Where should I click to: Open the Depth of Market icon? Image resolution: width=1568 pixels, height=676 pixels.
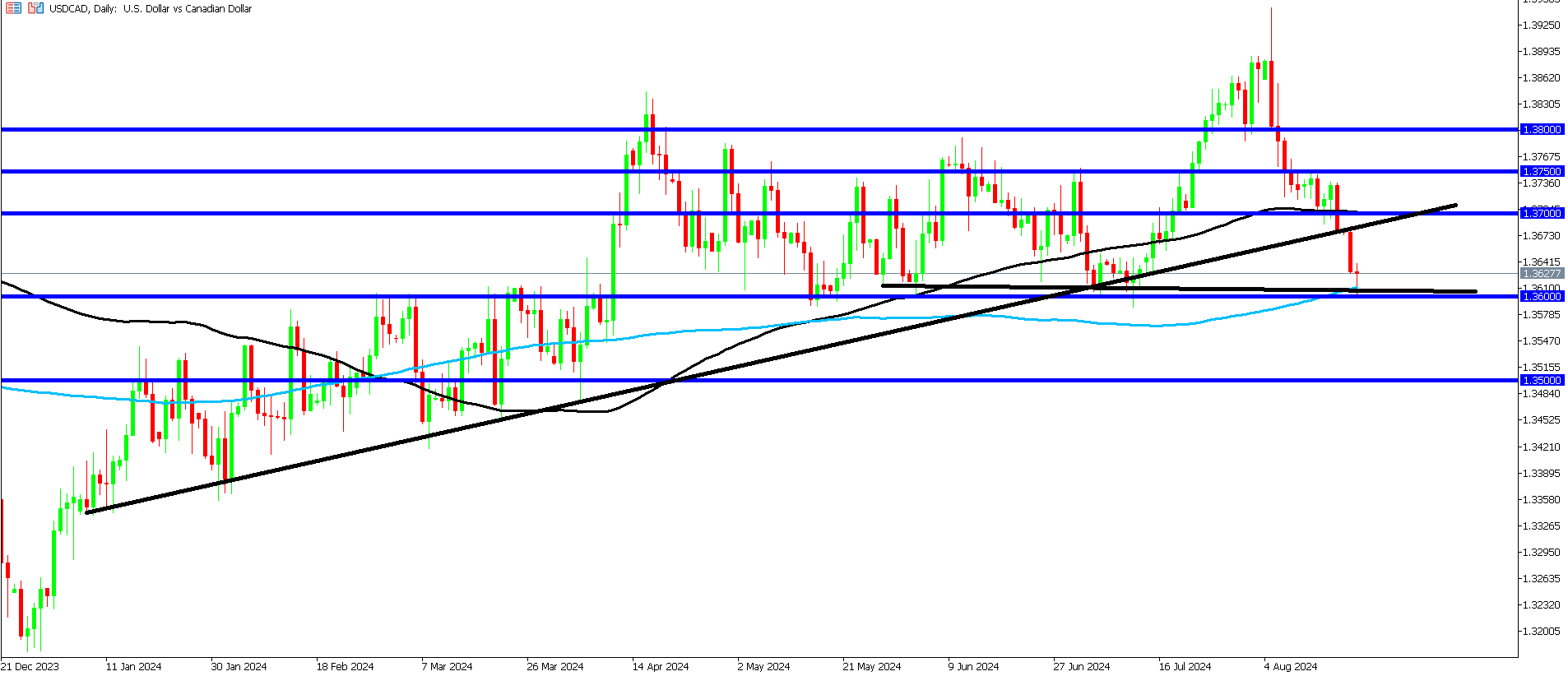pos(13,8)
